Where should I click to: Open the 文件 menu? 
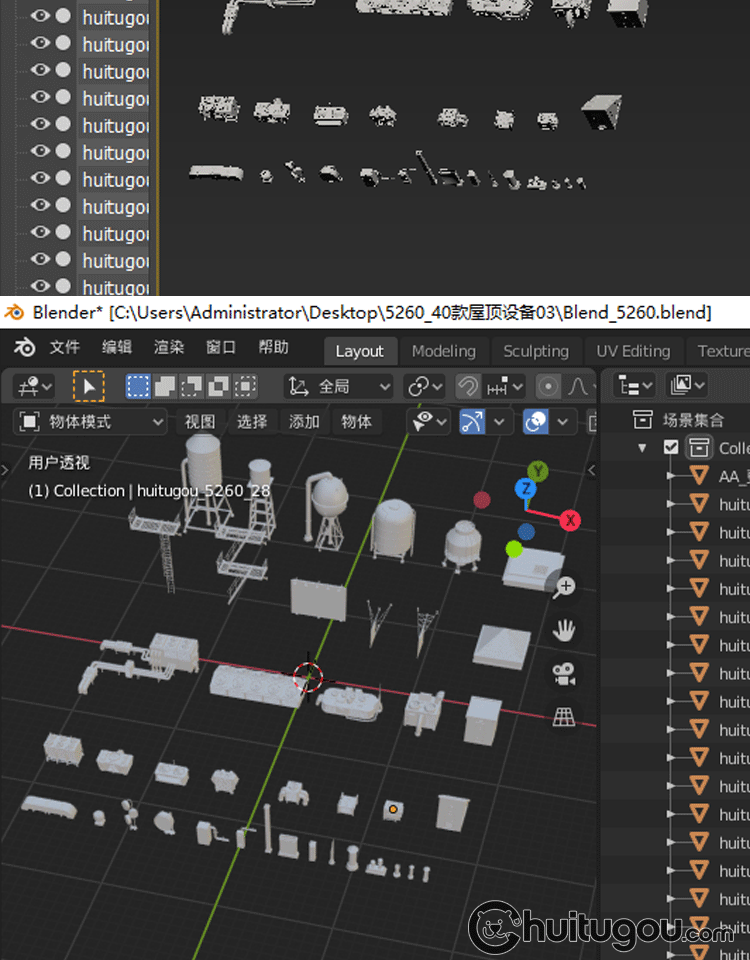pyautogui.click(x=64, y=348)
